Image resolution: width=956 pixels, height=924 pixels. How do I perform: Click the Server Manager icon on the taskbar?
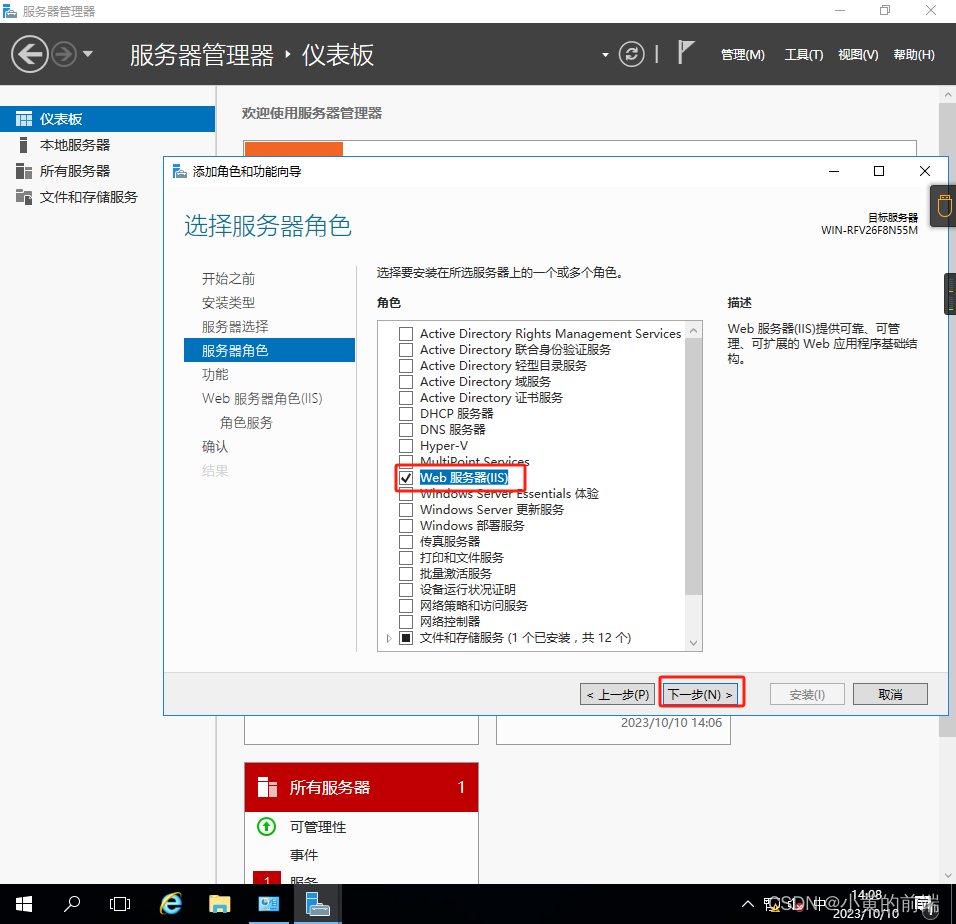317,903
